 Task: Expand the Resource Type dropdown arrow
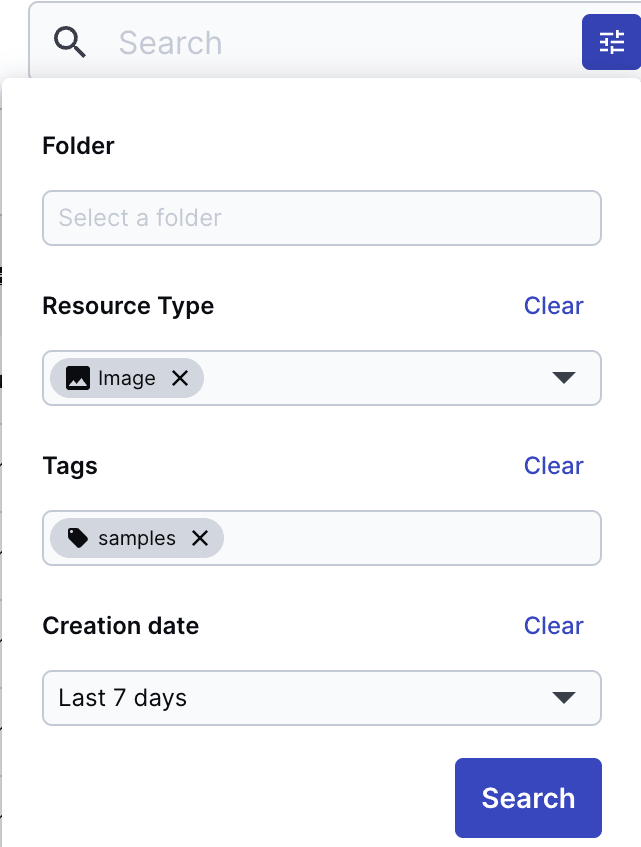coord(564,378)
